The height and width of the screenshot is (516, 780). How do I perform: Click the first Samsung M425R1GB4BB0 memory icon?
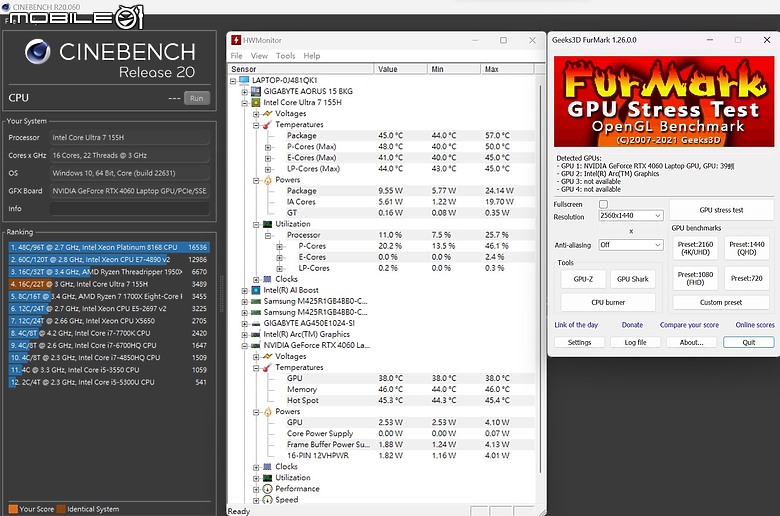click(256, 301)
